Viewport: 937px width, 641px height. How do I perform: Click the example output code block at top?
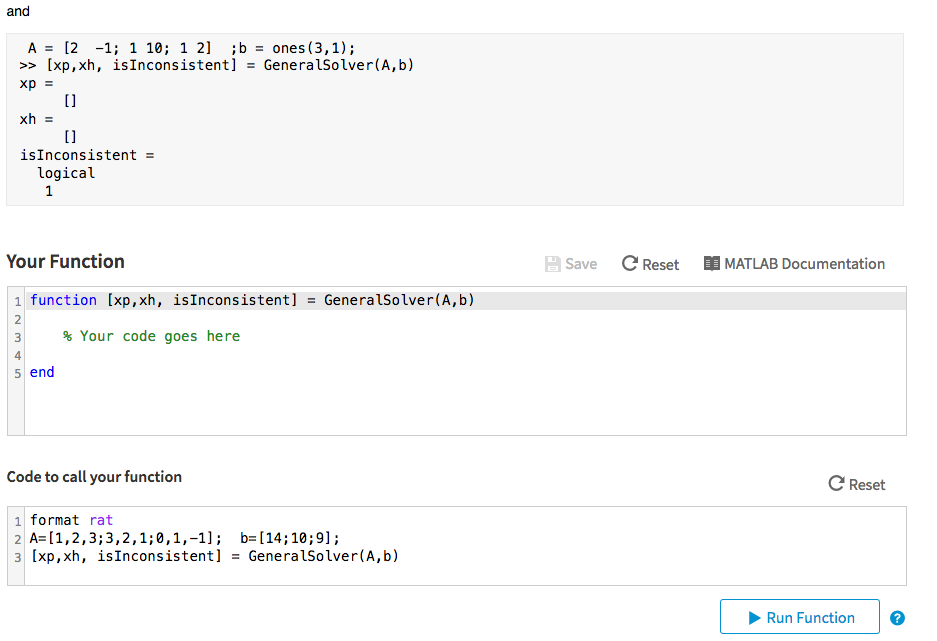454,119
